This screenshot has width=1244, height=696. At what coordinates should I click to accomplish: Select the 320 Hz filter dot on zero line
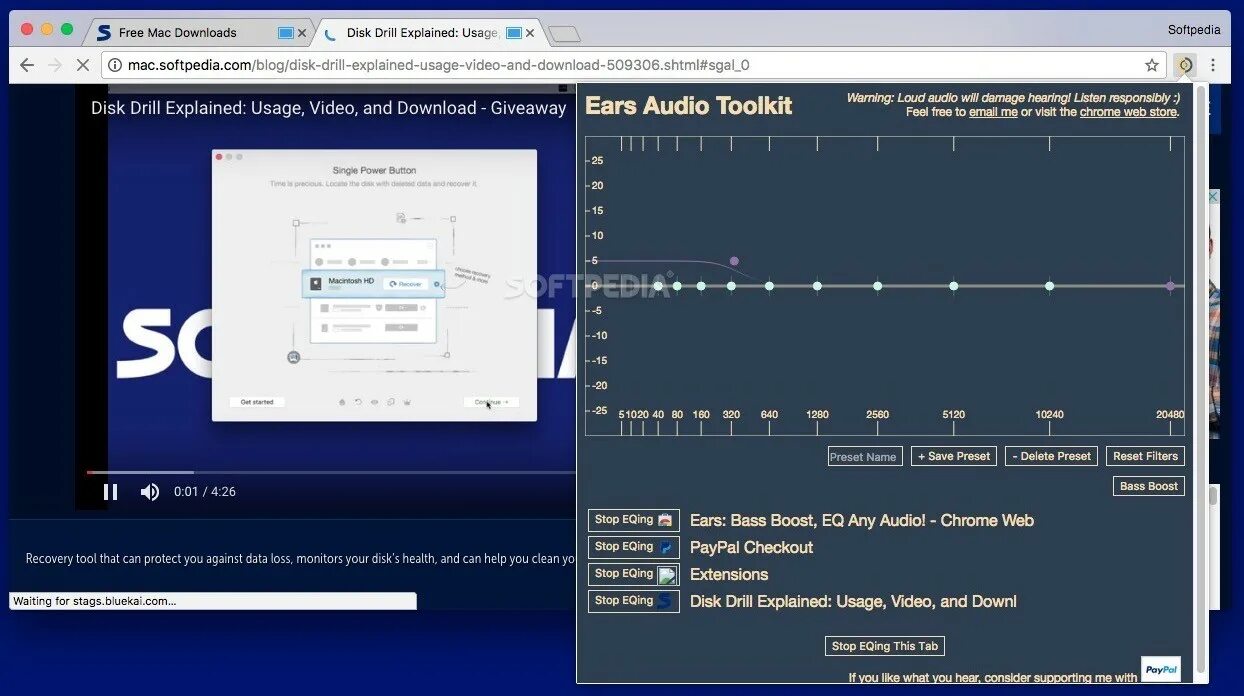point(731,286)
